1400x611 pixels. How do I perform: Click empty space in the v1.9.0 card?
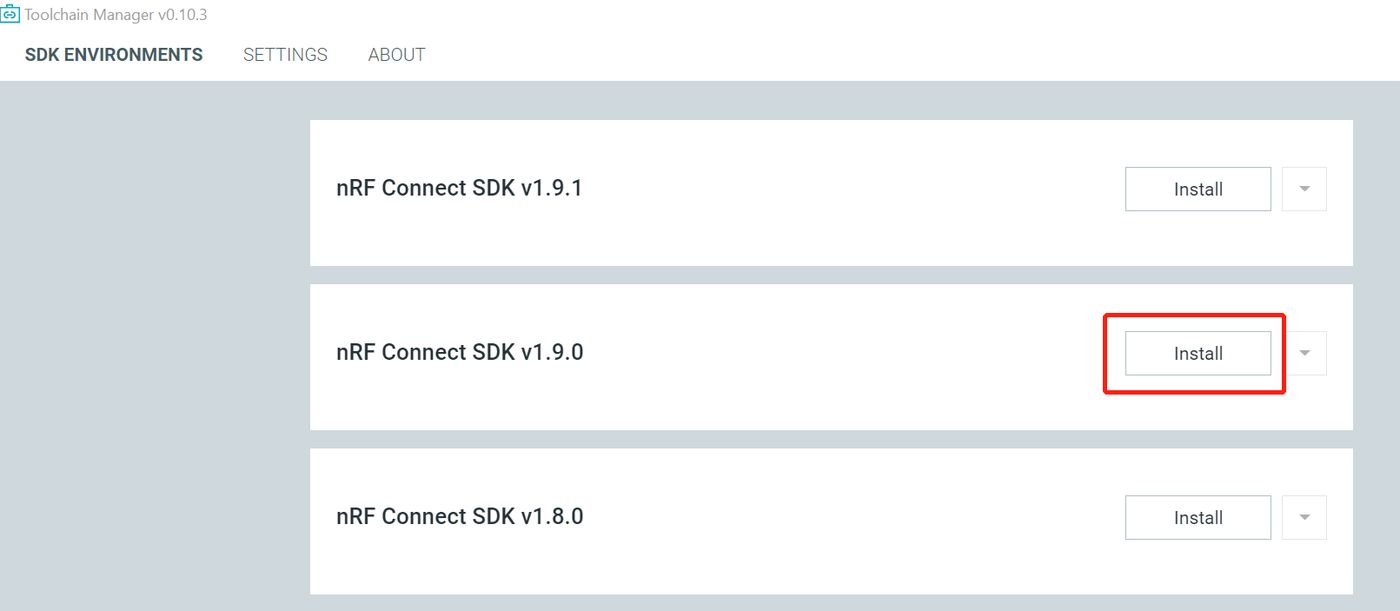coord(850,357)
